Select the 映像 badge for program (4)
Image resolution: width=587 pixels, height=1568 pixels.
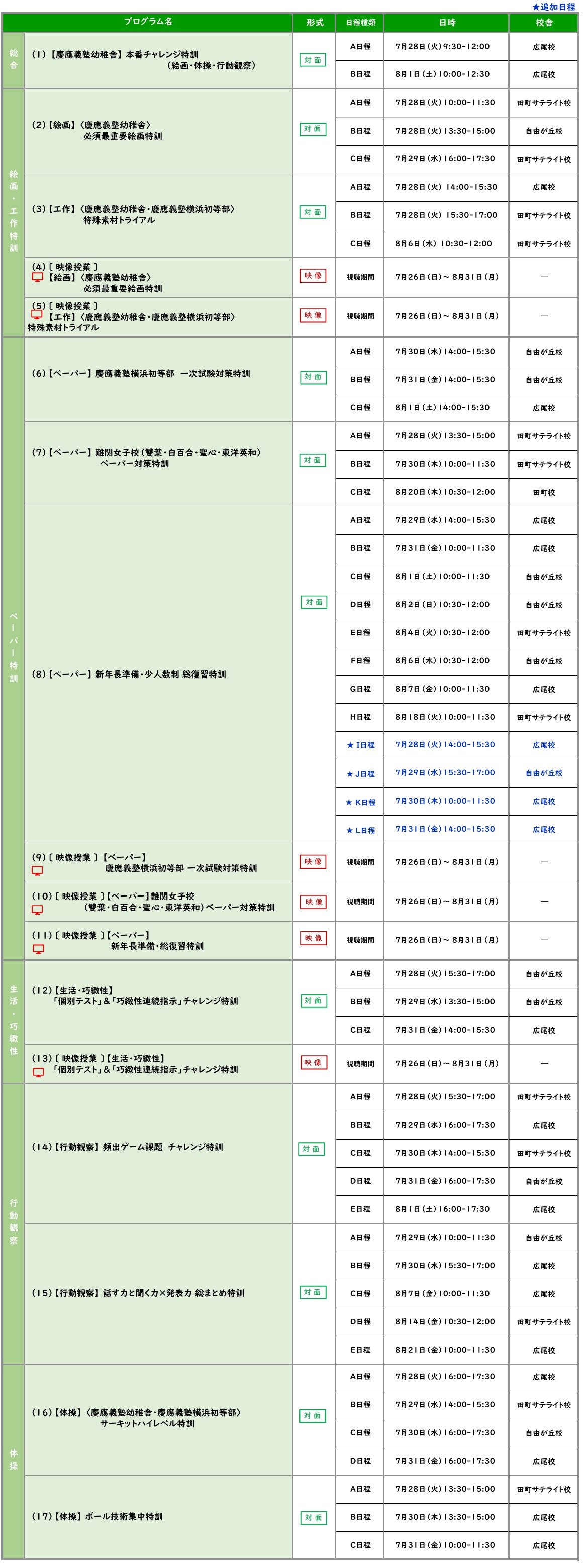pyautogui.click(x=313, y=276)
